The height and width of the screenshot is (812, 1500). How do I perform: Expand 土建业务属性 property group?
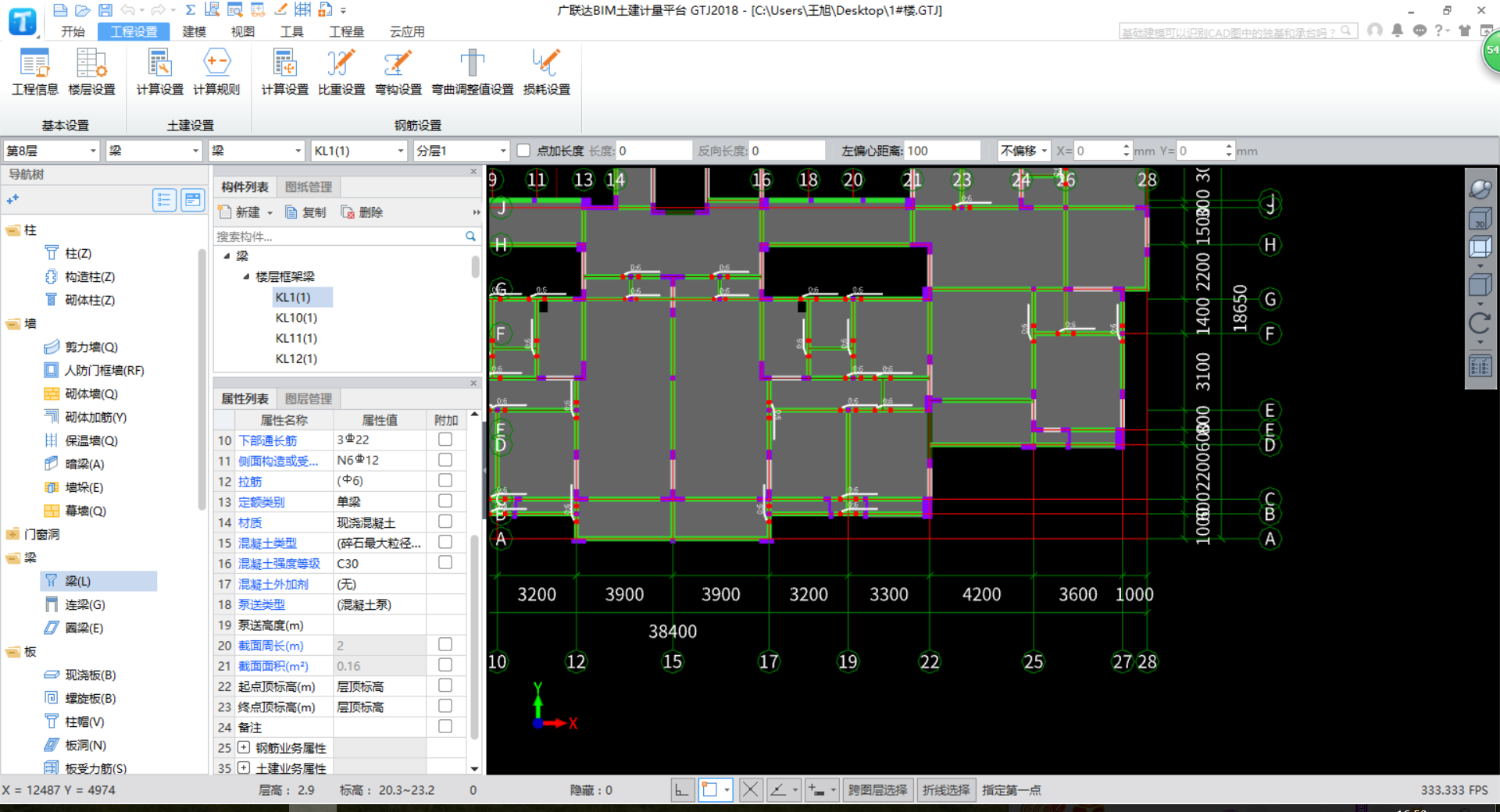click(x=244, y=767)
